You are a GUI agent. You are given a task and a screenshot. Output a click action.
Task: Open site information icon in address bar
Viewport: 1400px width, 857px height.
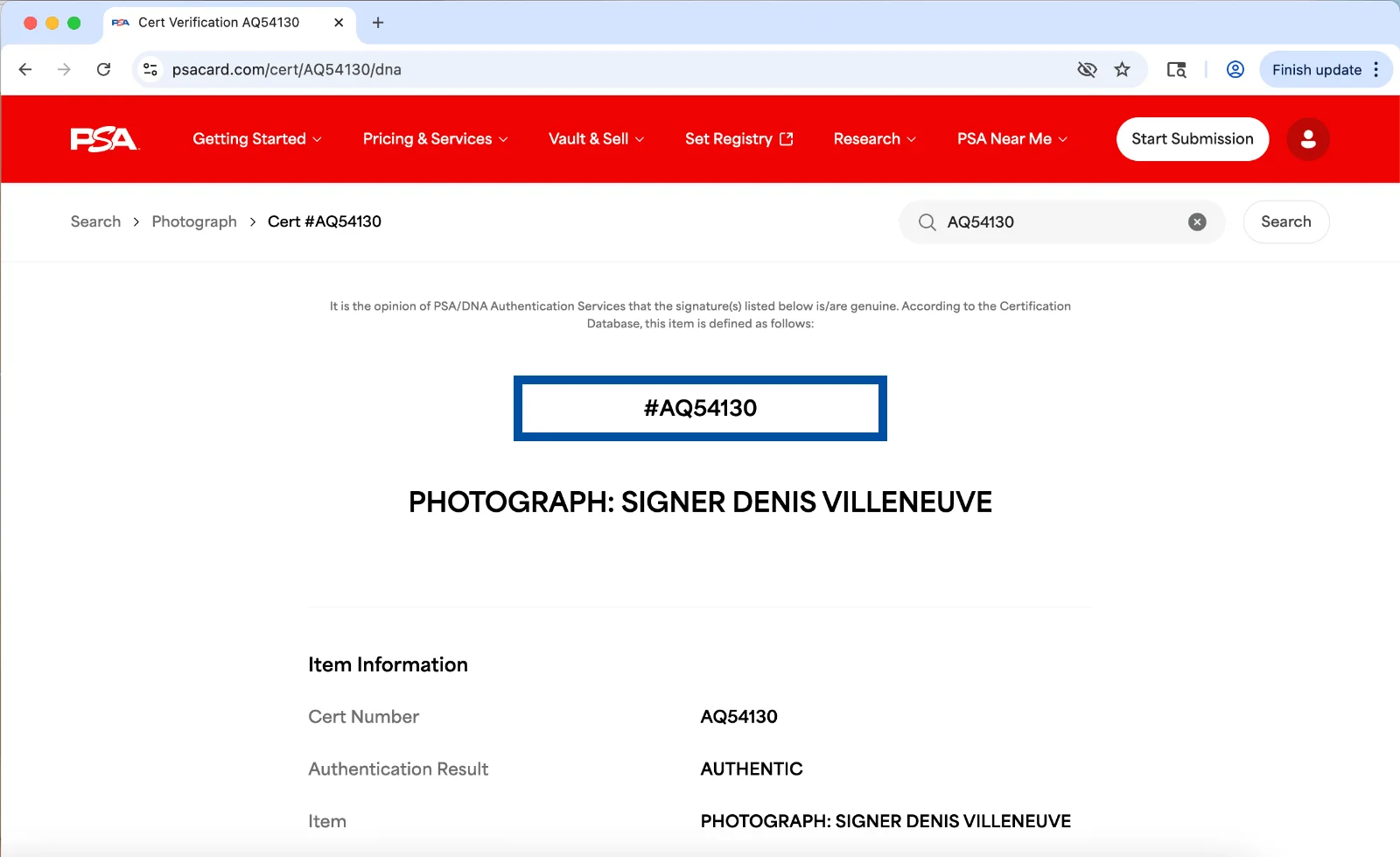click(x=150, y=69)
